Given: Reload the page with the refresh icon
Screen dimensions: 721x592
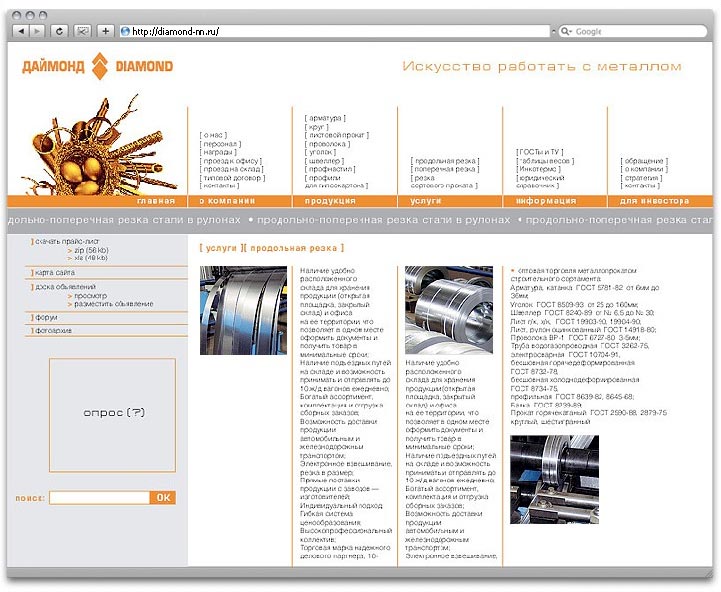Looking at the screenshot, I should pyautogui.click(x=59, y=31).
